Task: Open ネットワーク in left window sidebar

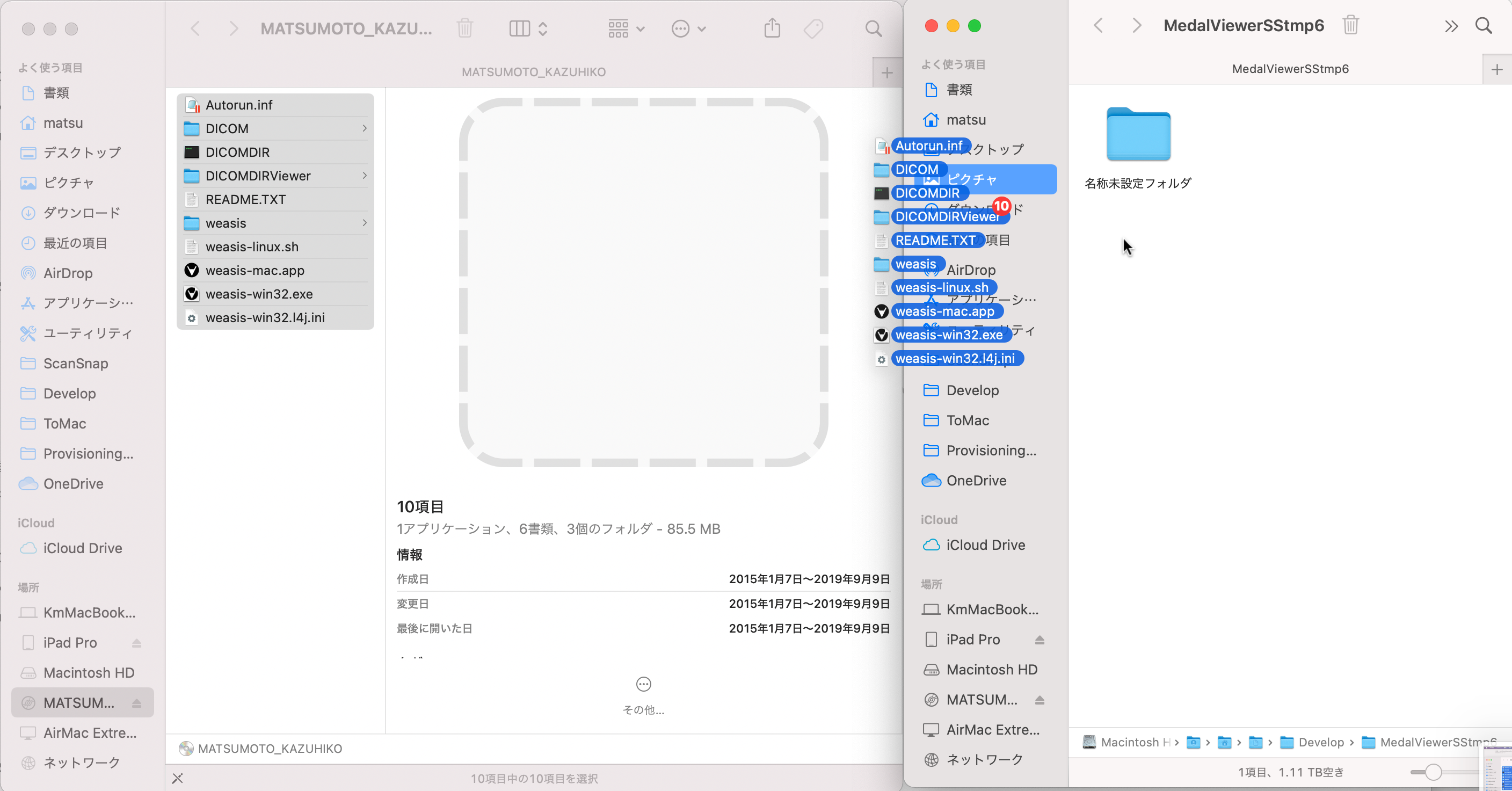Action: click(x=83, y=762)
